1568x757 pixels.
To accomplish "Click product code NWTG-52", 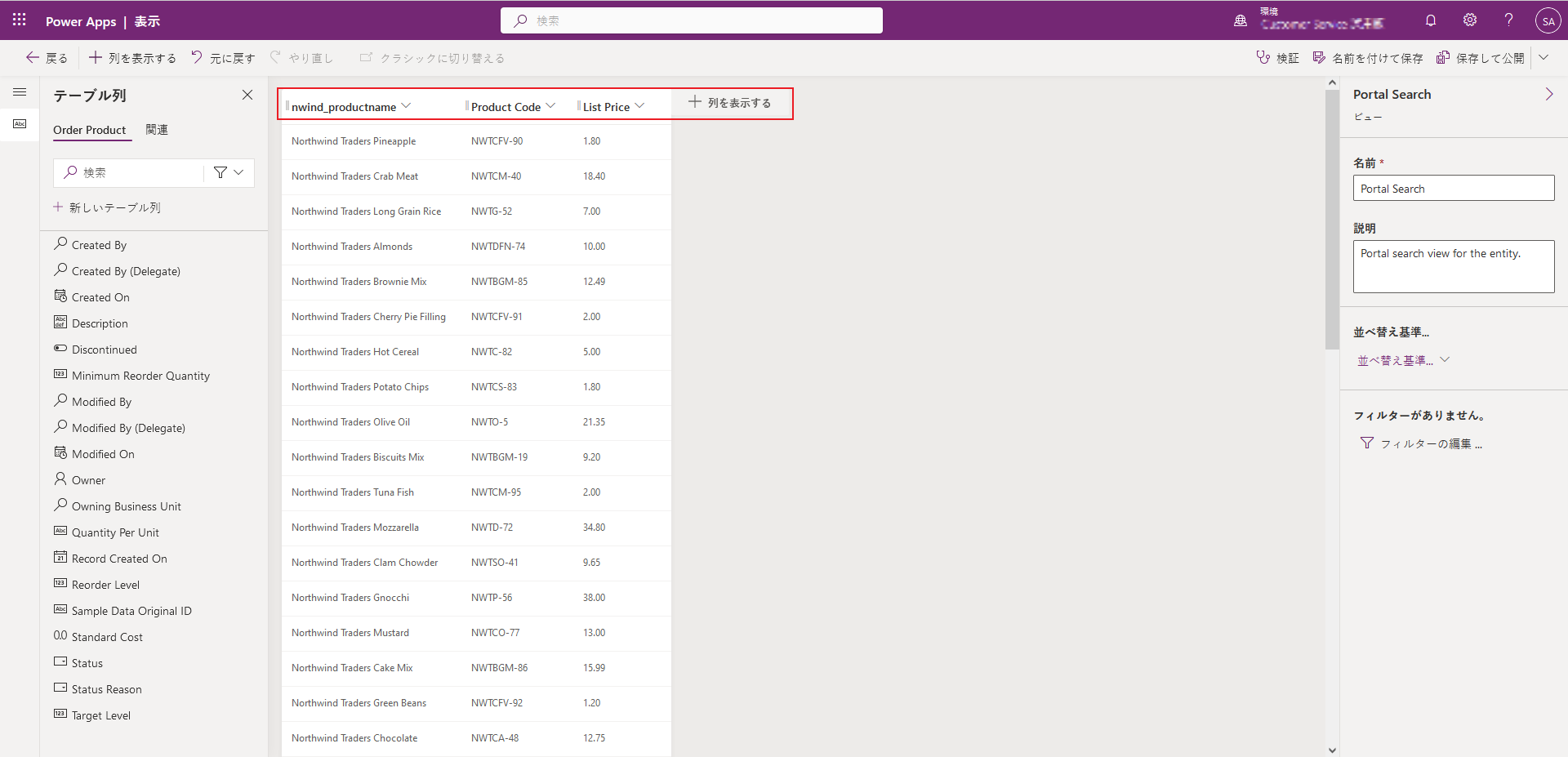I will [492, 212].
